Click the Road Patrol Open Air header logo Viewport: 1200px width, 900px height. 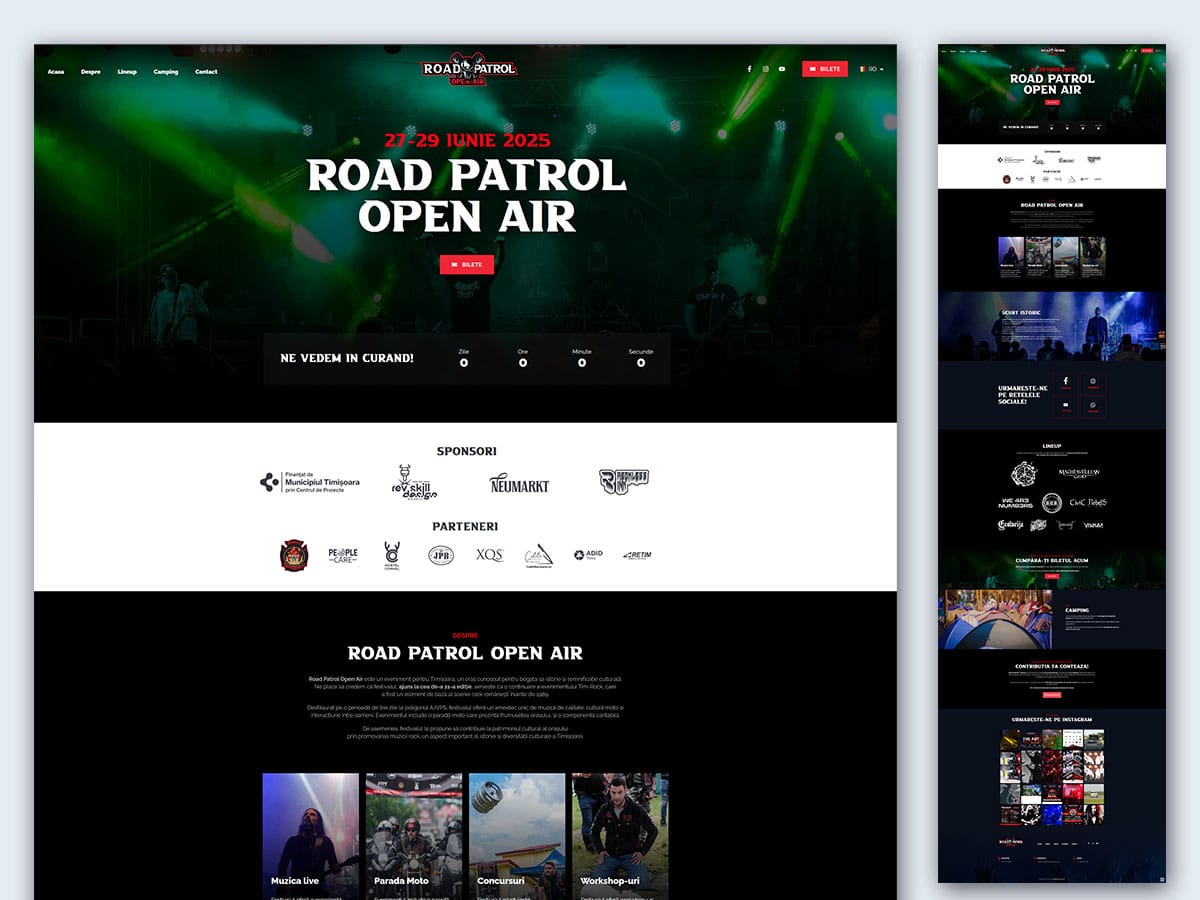click(468, 70)
